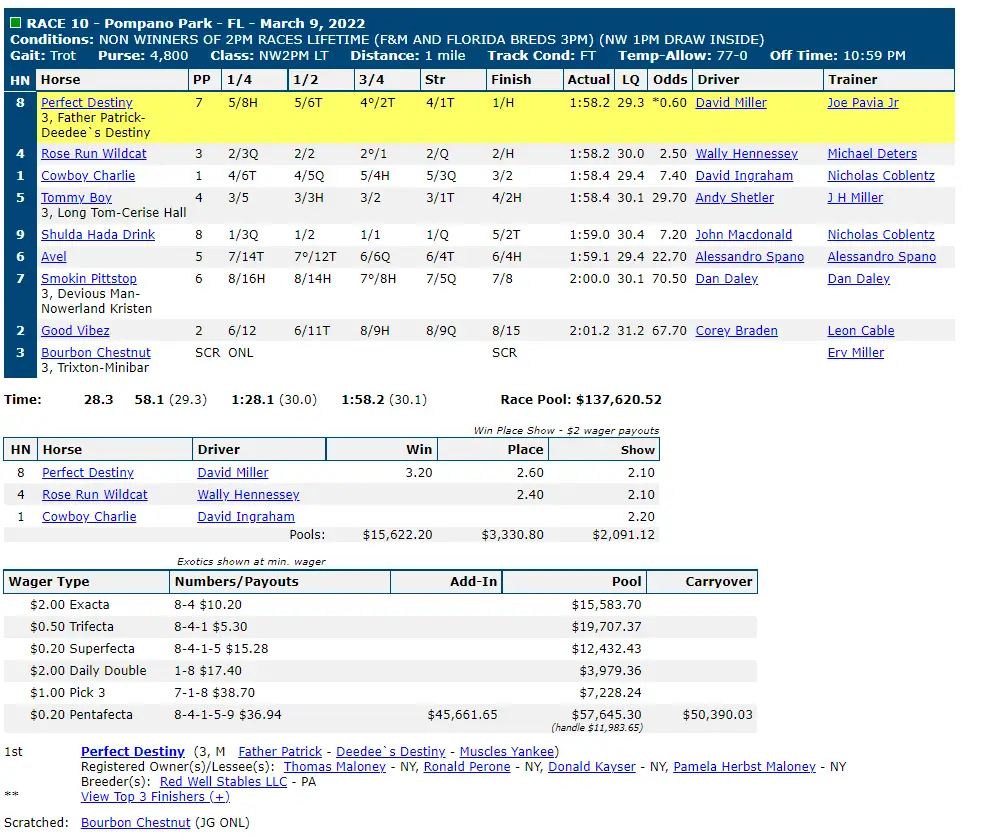This screenshot has width=981, height=837.
Task: Click the Race Pool $137,620.52 text
Action: [x=581, y=400]
